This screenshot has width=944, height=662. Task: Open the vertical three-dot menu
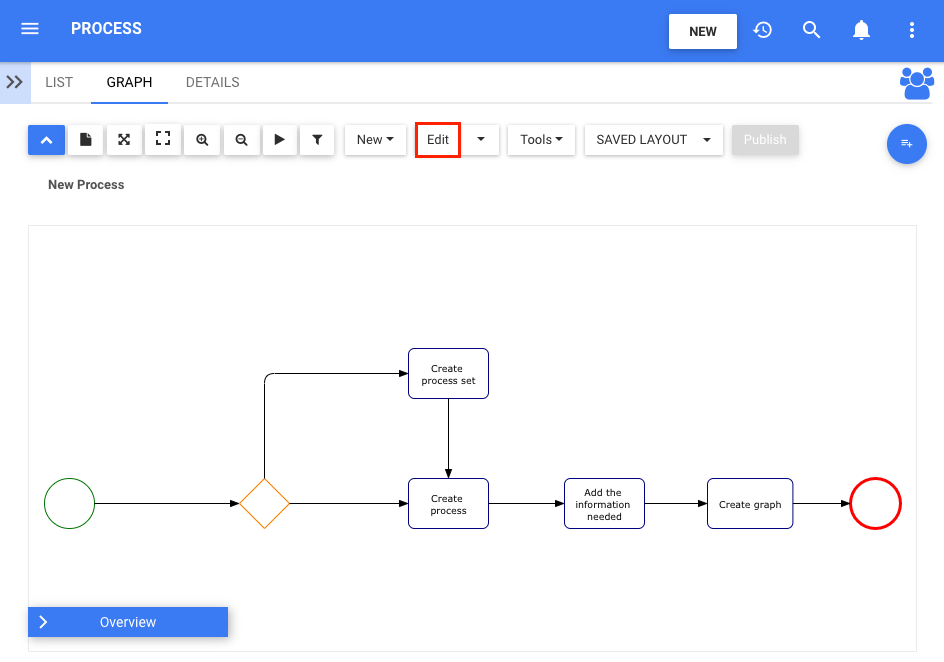click(x=911, y=30)
